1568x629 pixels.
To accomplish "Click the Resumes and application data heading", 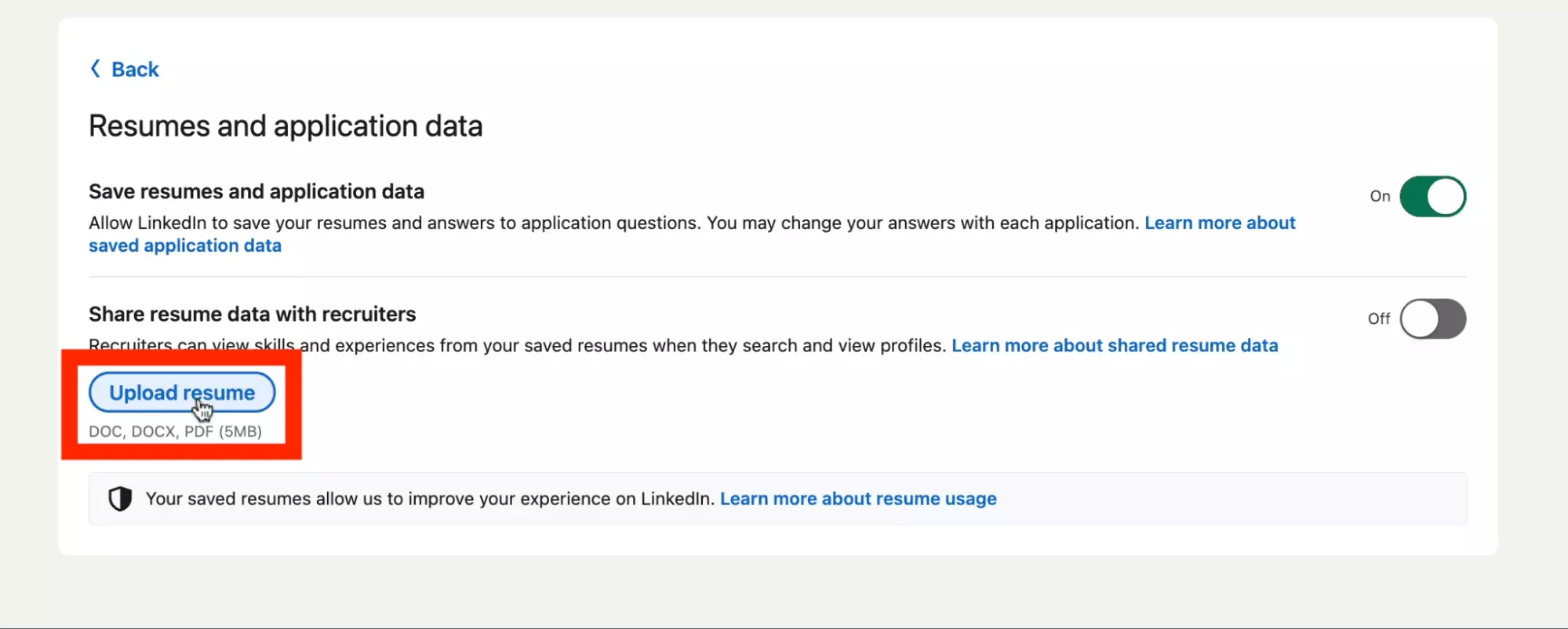I will (286, 126).
